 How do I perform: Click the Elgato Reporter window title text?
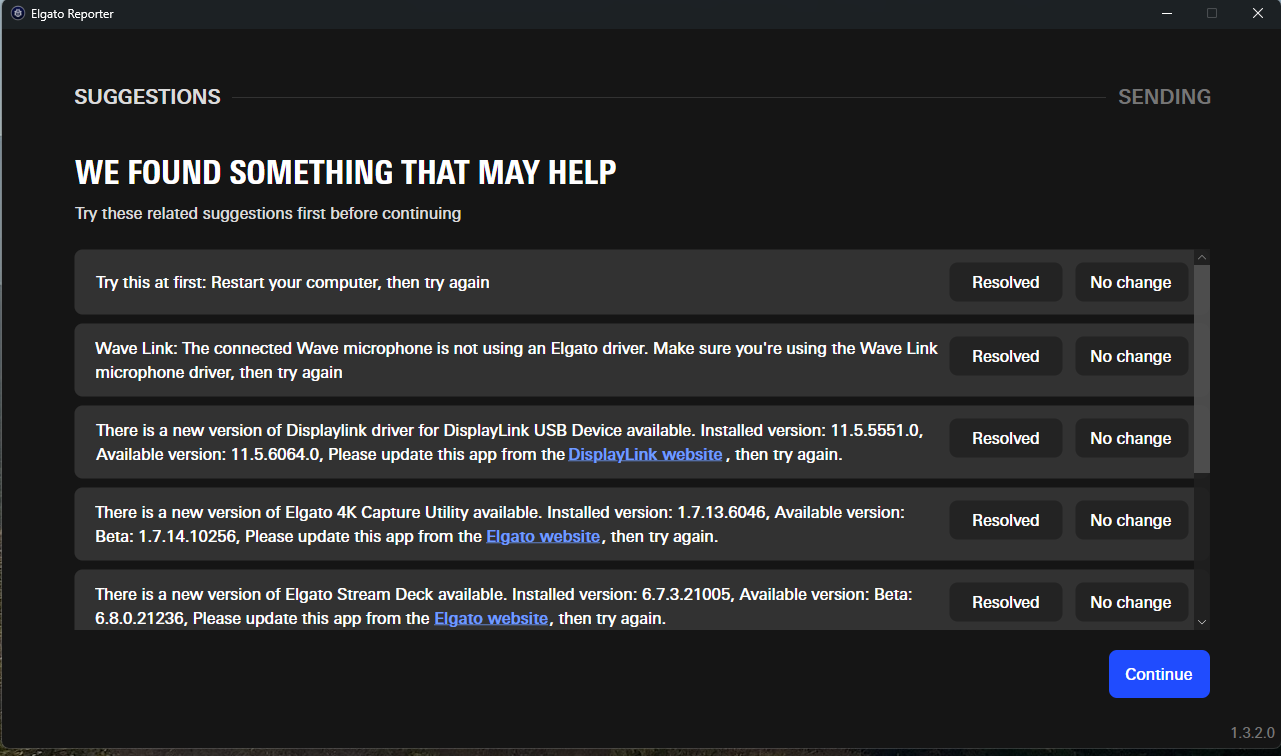[72, 14]
